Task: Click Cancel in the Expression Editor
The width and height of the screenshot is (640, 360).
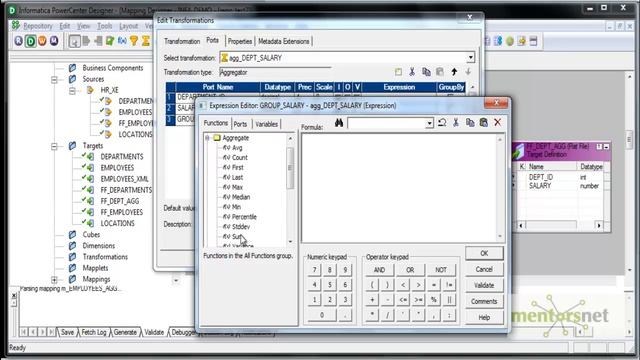Action: (x=484, y=269)
